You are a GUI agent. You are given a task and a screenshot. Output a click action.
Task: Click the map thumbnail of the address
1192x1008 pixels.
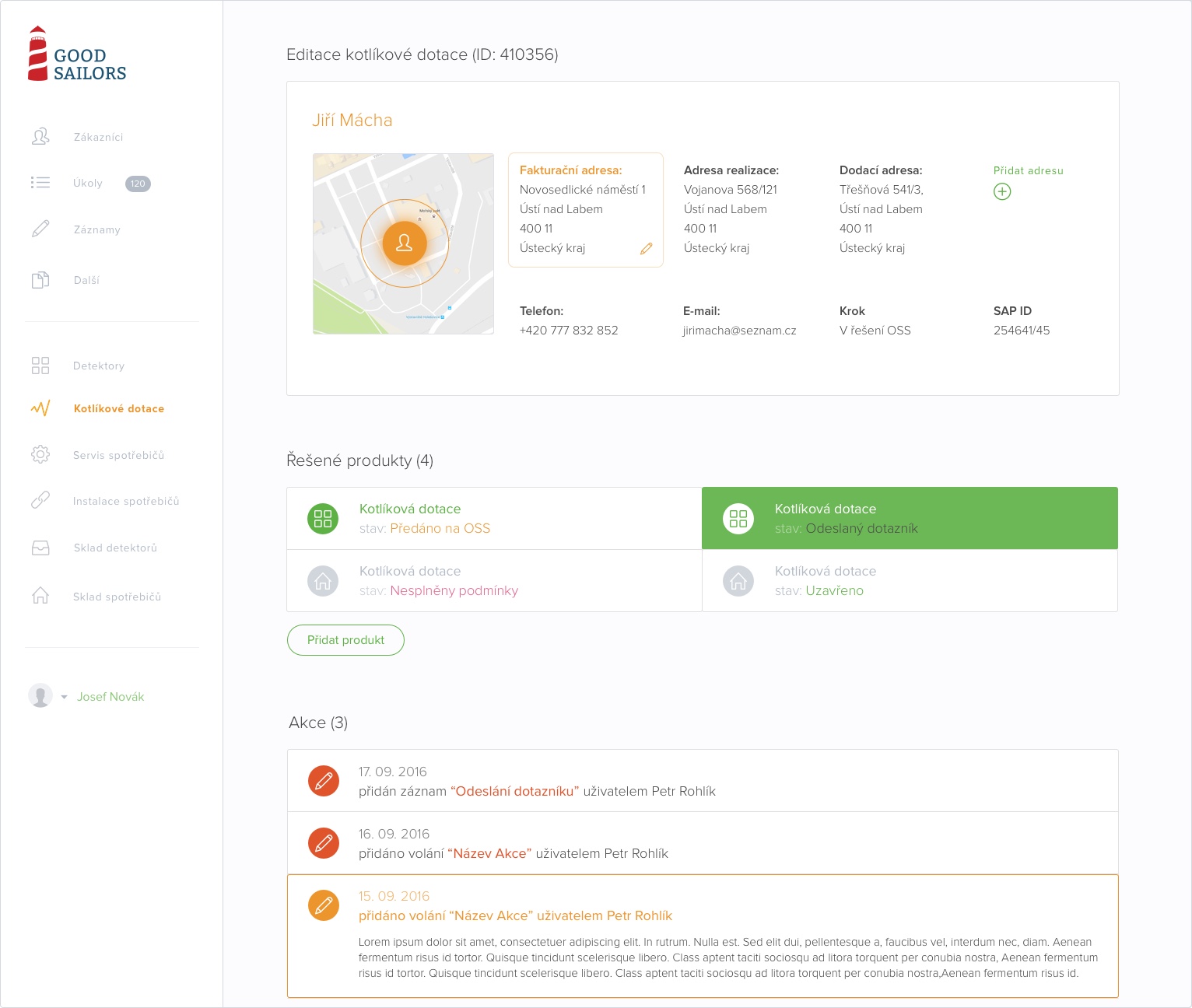[403, 243]
